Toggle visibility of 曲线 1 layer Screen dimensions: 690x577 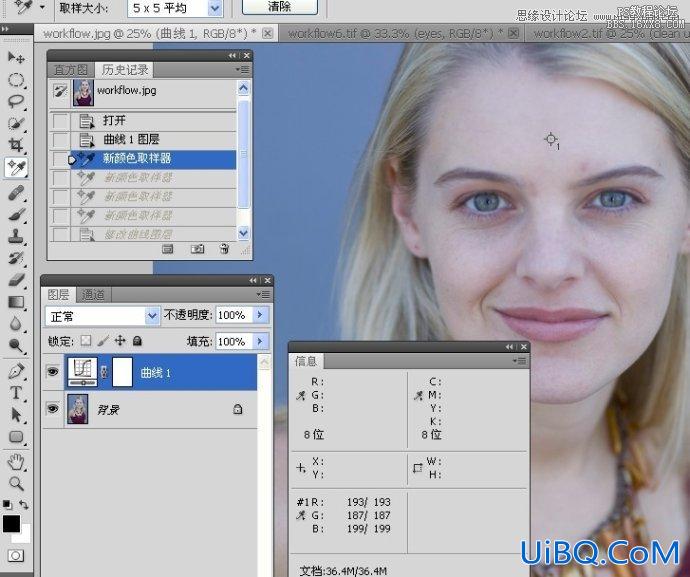click(x=53, y=372)
